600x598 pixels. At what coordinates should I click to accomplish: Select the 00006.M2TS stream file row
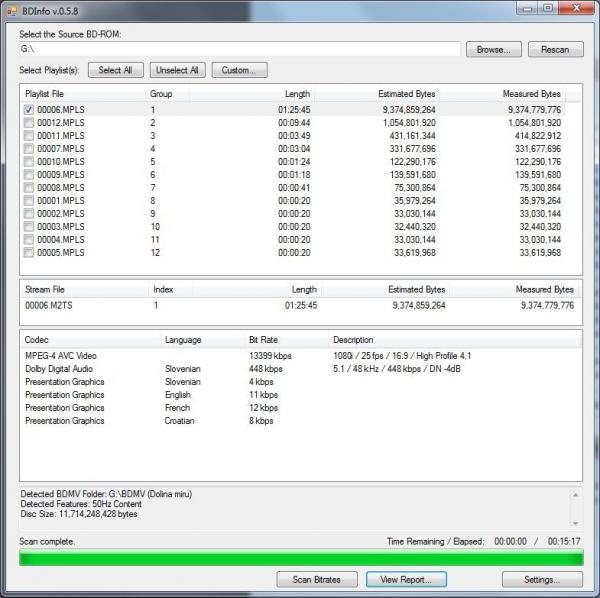pos(45,305)
